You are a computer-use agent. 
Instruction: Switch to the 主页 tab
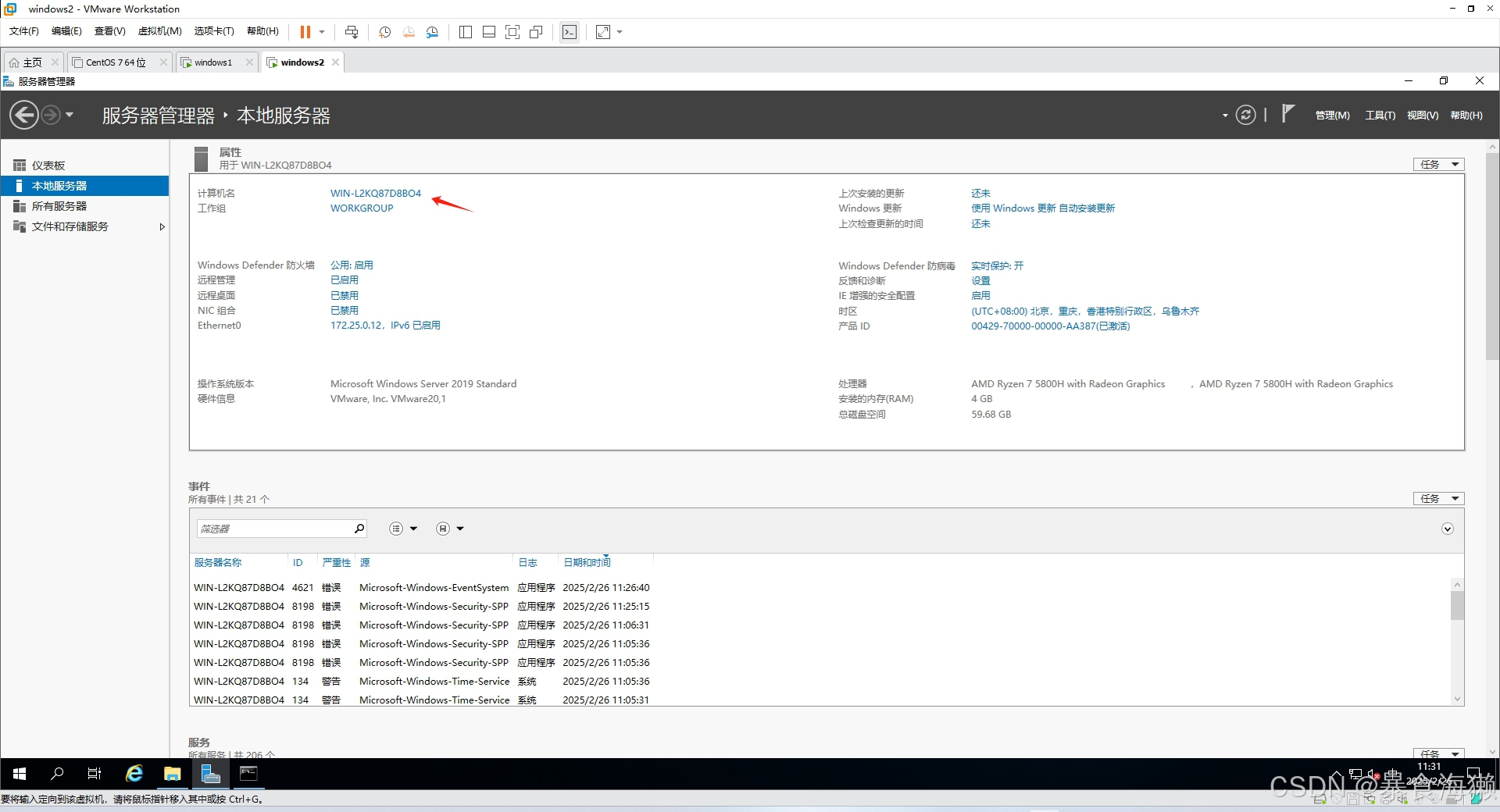[x=31, y=62]
